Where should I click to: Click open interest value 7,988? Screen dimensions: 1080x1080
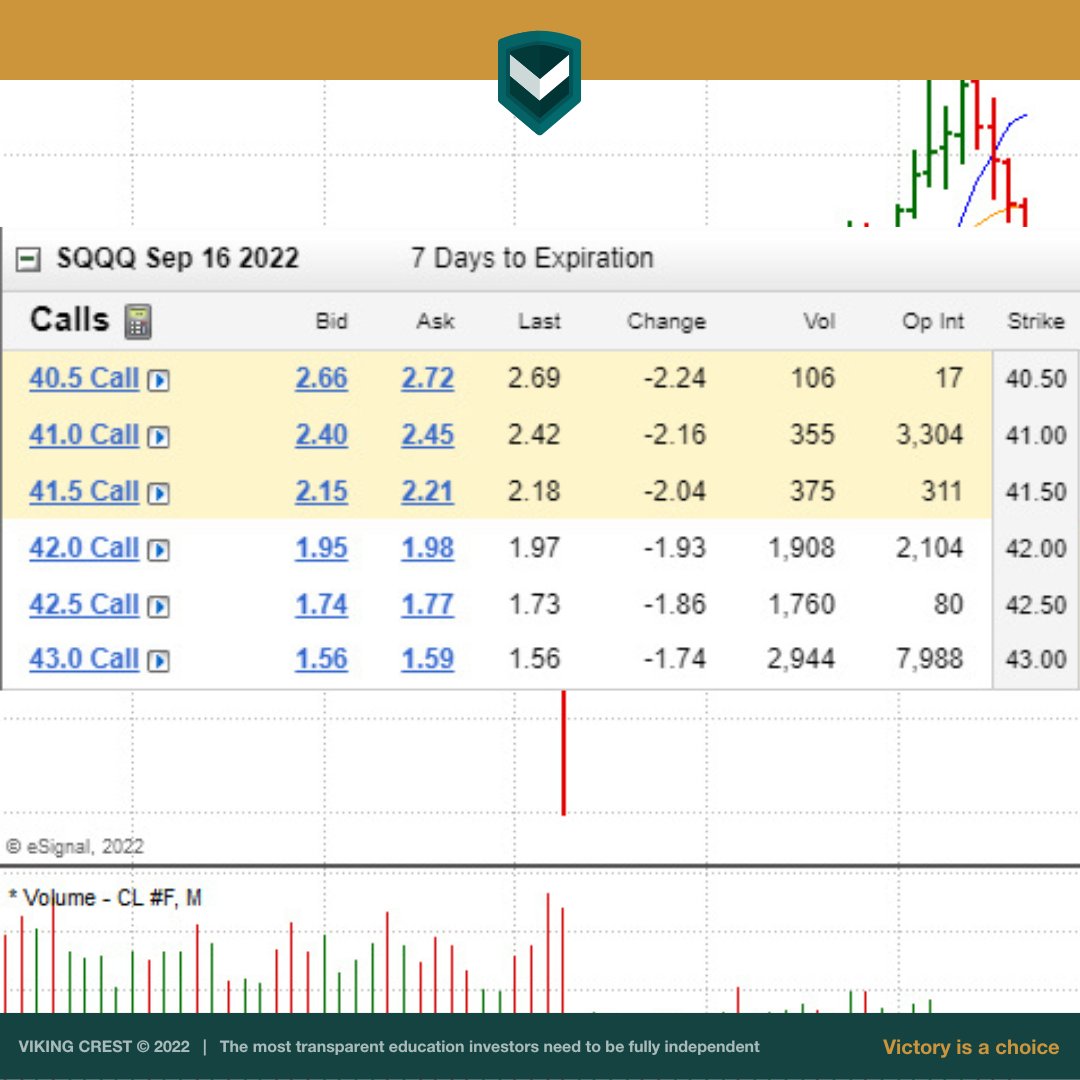929,658
